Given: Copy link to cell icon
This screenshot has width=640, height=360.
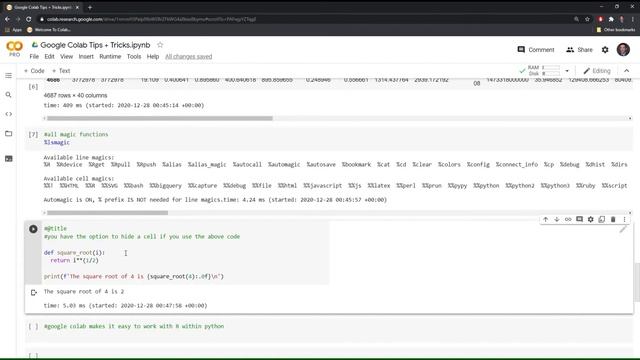Looking at the screenshot, I should tap(568, 220).
